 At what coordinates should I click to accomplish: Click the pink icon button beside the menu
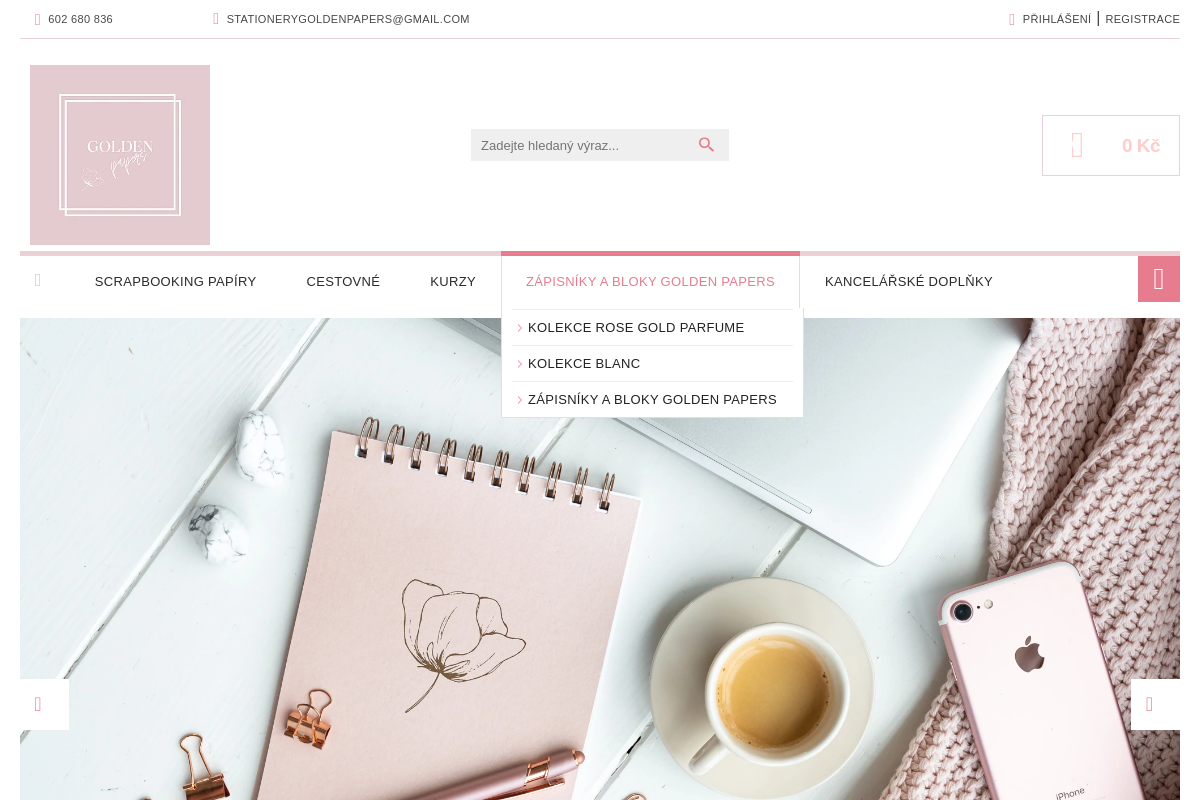point(1159,279)
